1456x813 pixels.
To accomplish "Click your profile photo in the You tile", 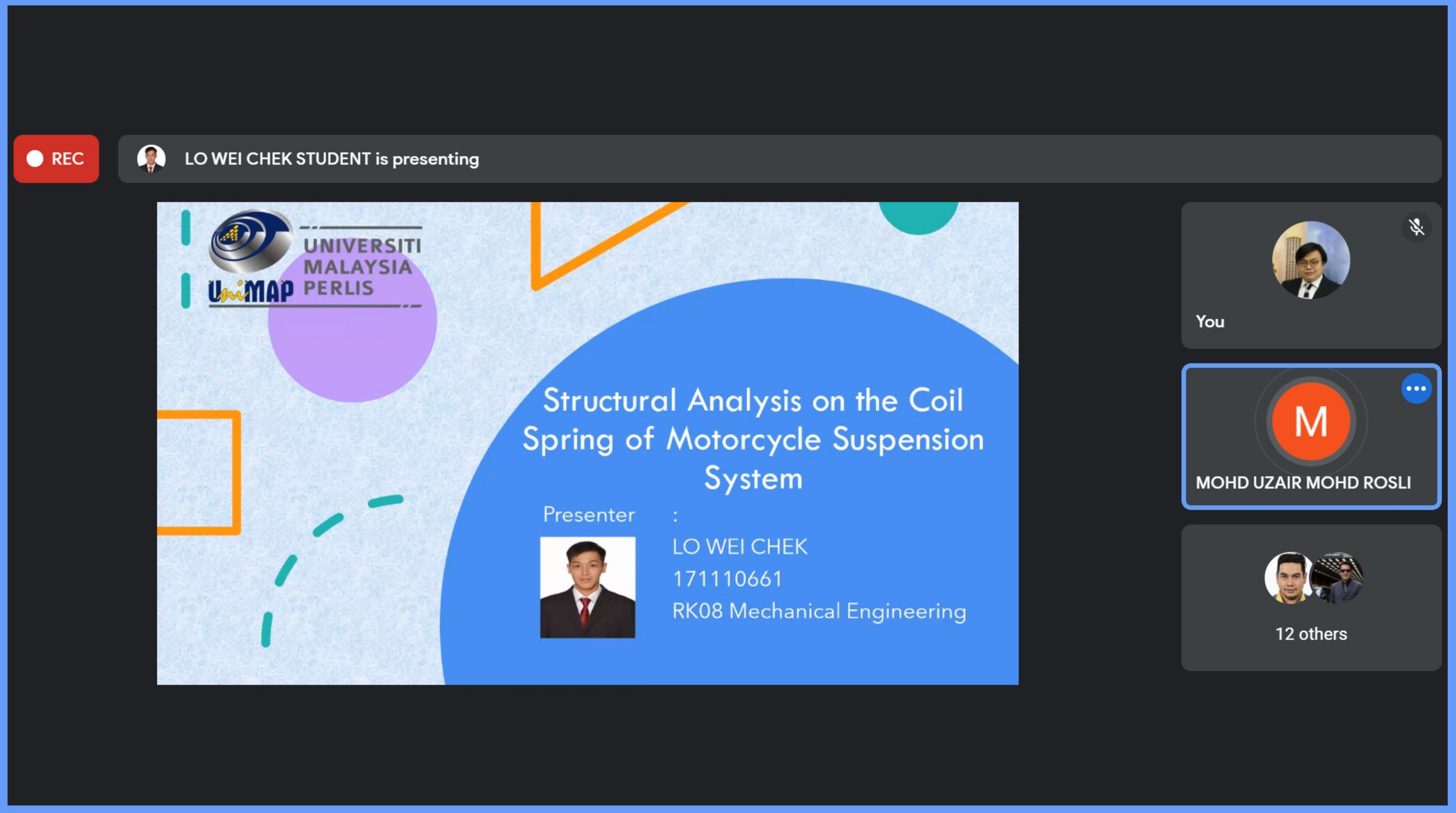I will 1311,260.
